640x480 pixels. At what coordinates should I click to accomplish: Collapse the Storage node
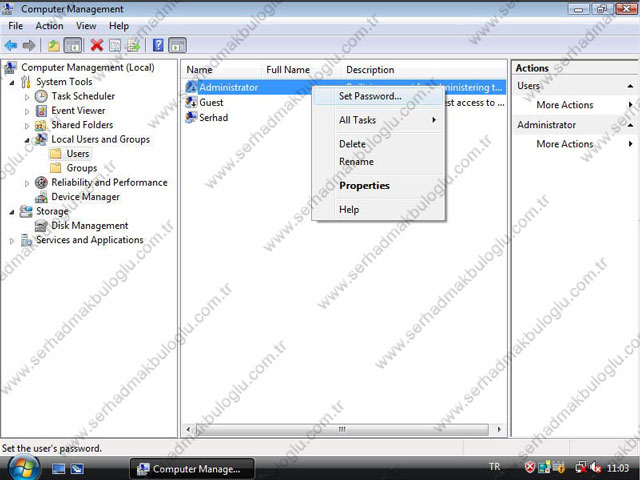click(x=12, y=212)
